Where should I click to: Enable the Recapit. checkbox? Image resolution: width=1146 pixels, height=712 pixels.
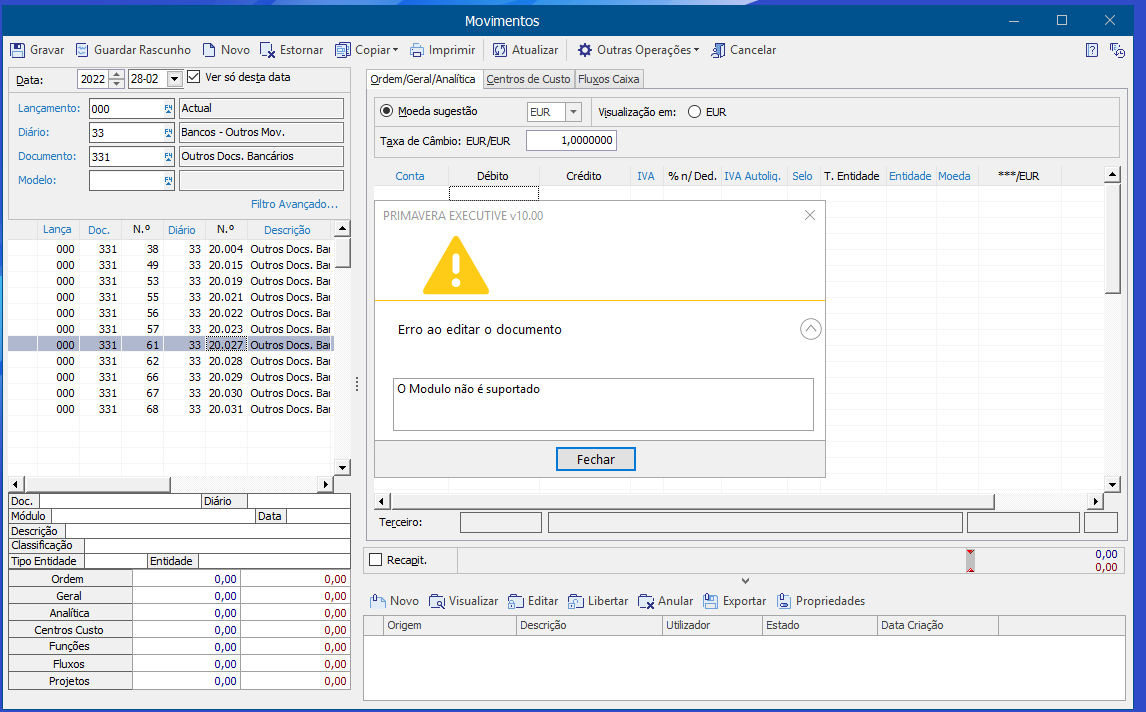click(376, 560)
